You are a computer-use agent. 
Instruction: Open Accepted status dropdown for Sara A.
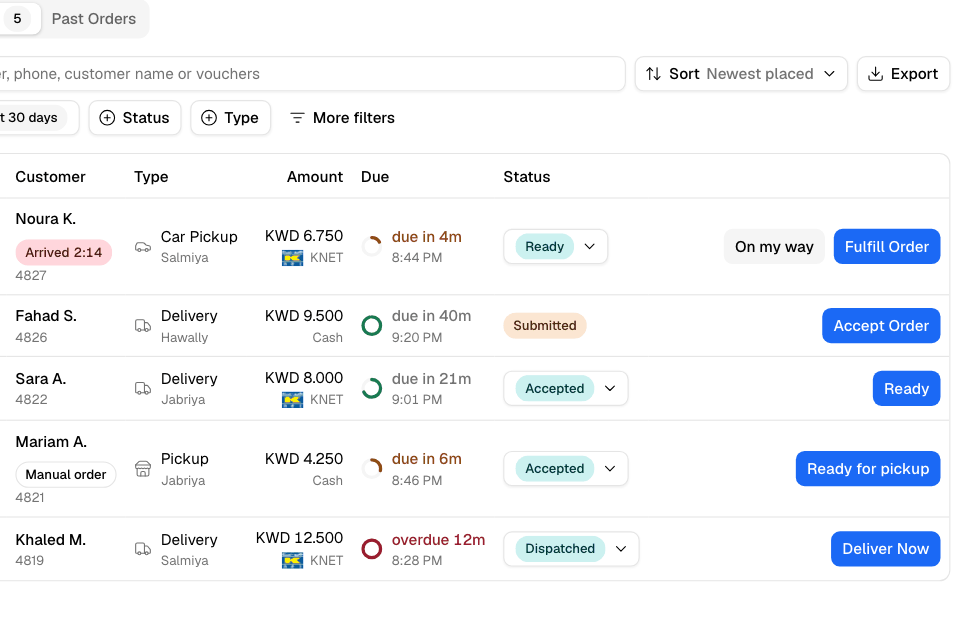coord(566,388)
